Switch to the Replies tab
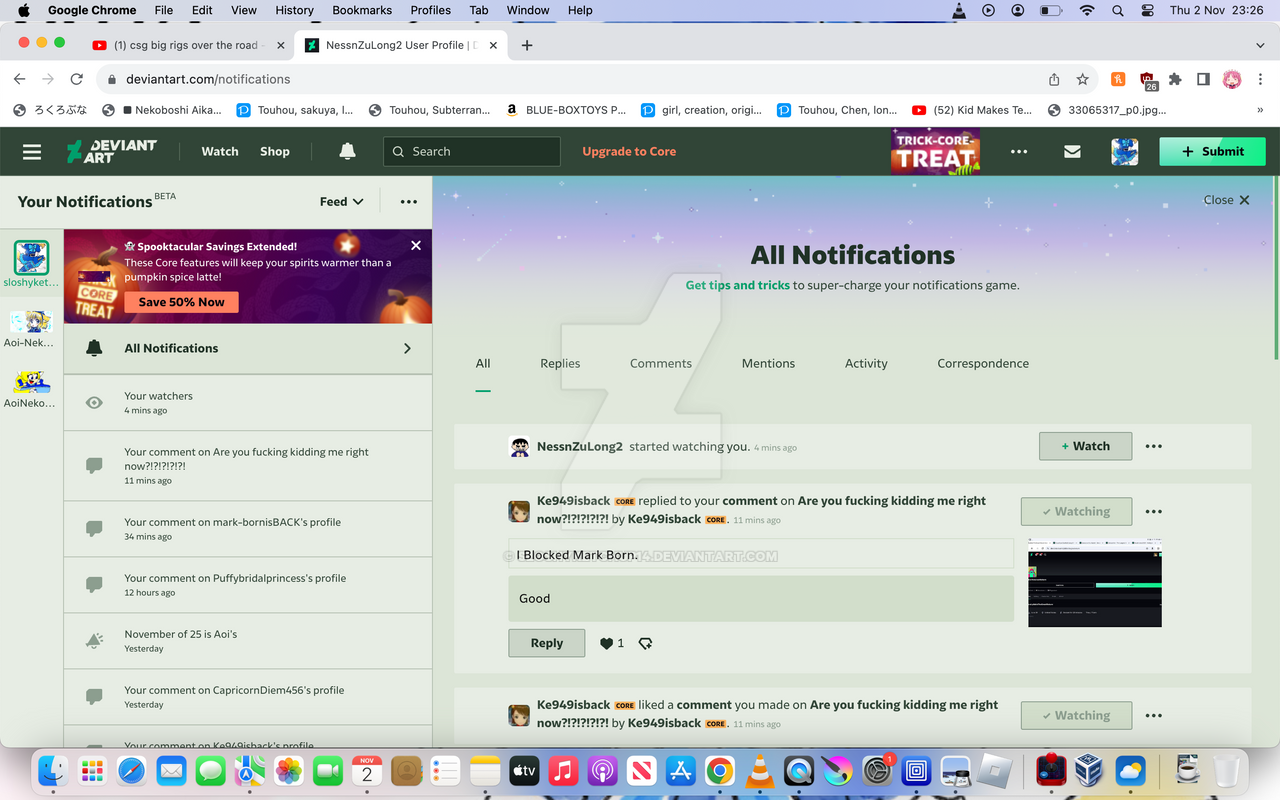1280x800 pixels. (x=560, y=363)
